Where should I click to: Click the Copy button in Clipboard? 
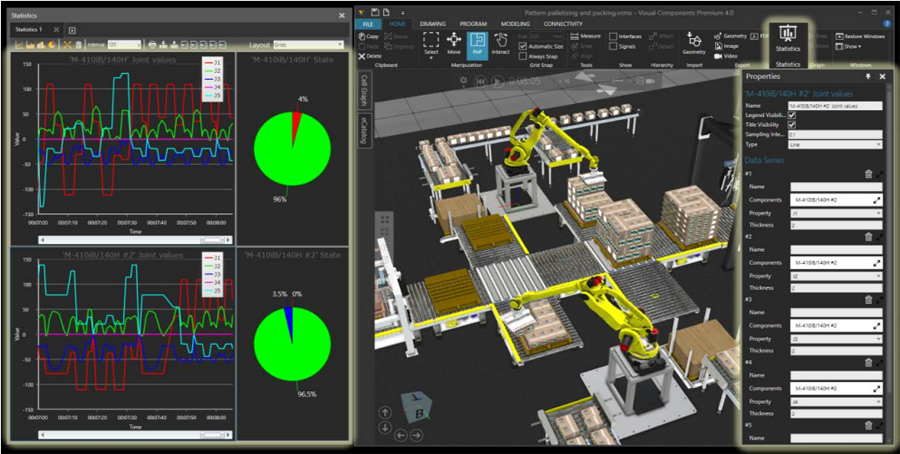[368, 36]
